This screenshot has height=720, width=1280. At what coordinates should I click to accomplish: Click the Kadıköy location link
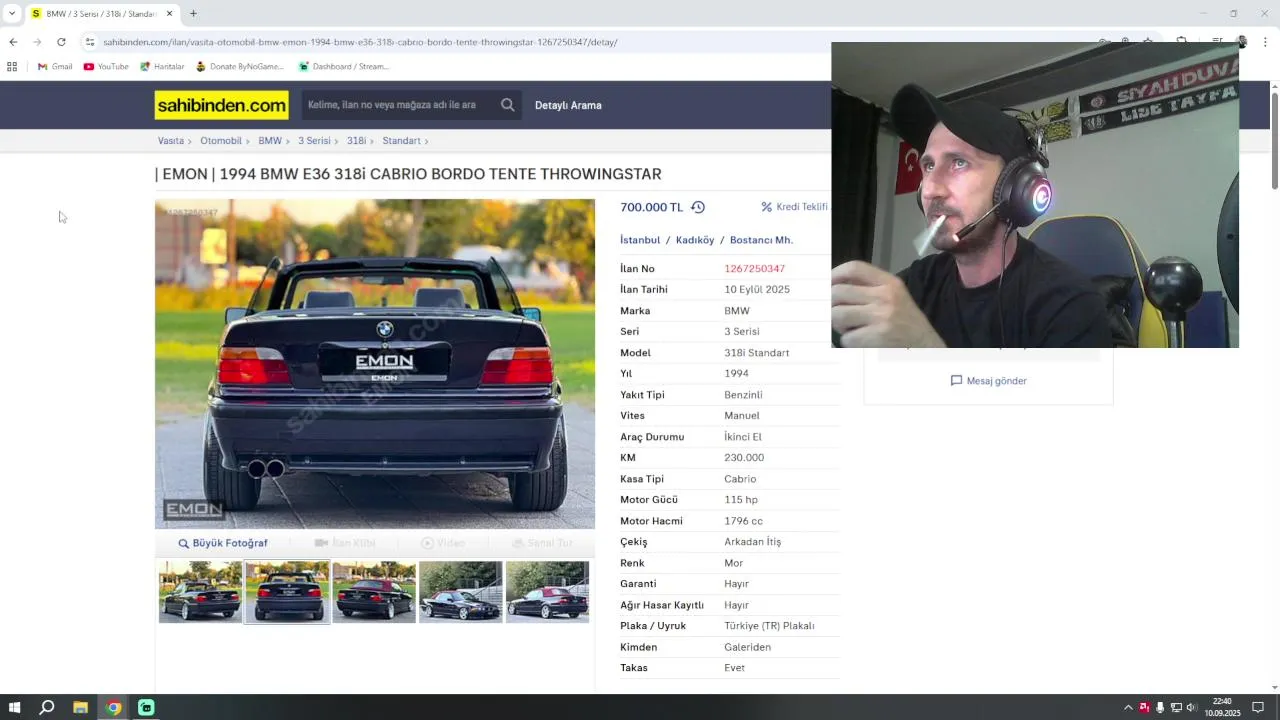point(695,240)
